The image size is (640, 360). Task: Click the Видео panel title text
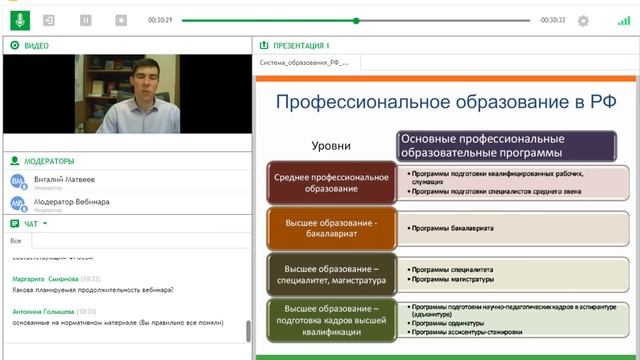(36, 46)
